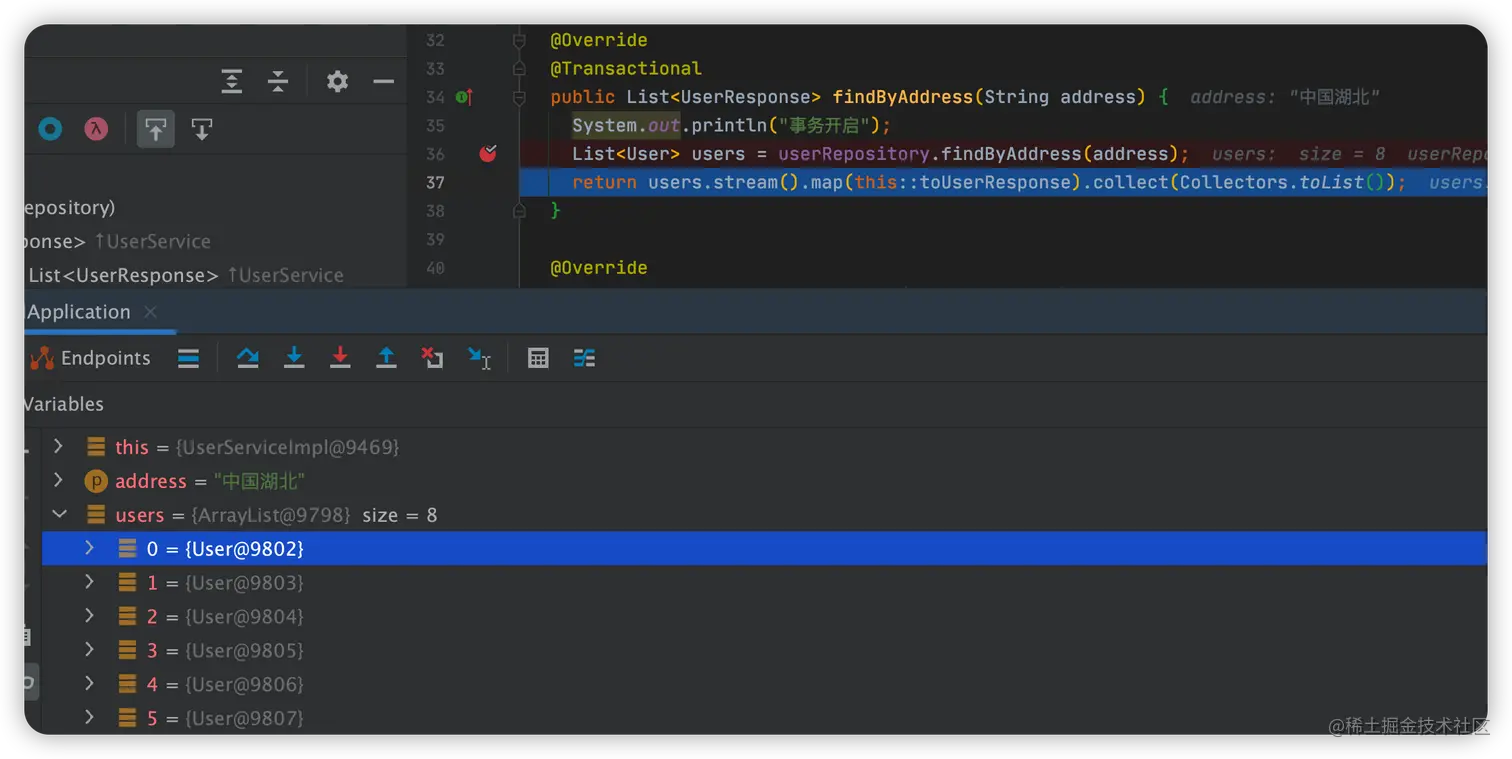1512x759 pixels.
Task: Expand element 5 User@9807
Action: coord(89,717)
